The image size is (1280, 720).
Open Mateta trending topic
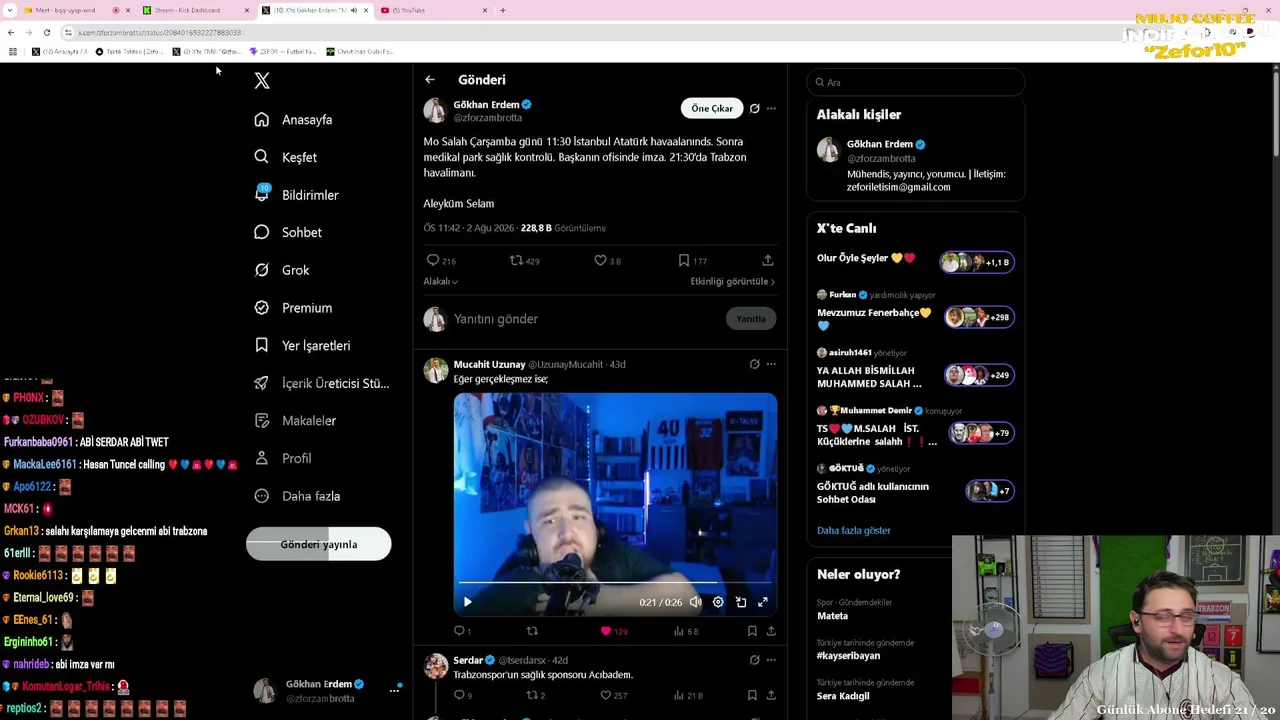point(833,616)
